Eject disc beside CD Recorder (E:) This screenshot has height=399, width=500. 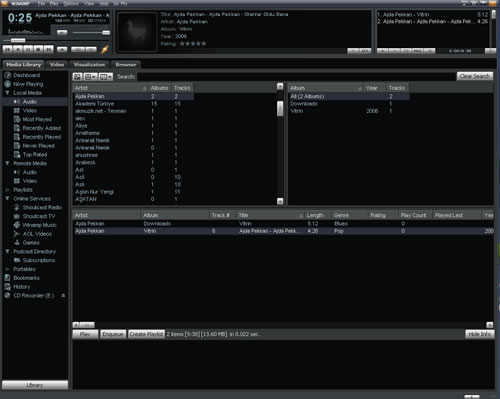coord(63,295)
